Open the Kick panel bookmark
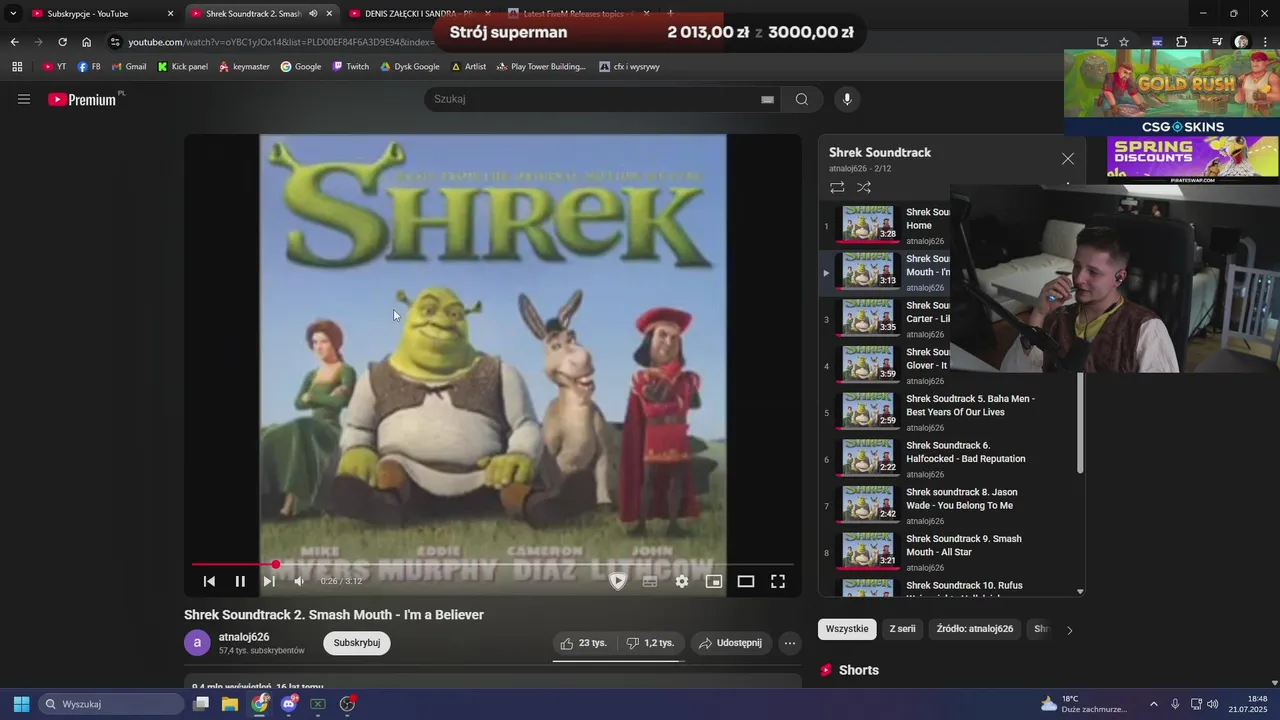 tap(183, 67)
